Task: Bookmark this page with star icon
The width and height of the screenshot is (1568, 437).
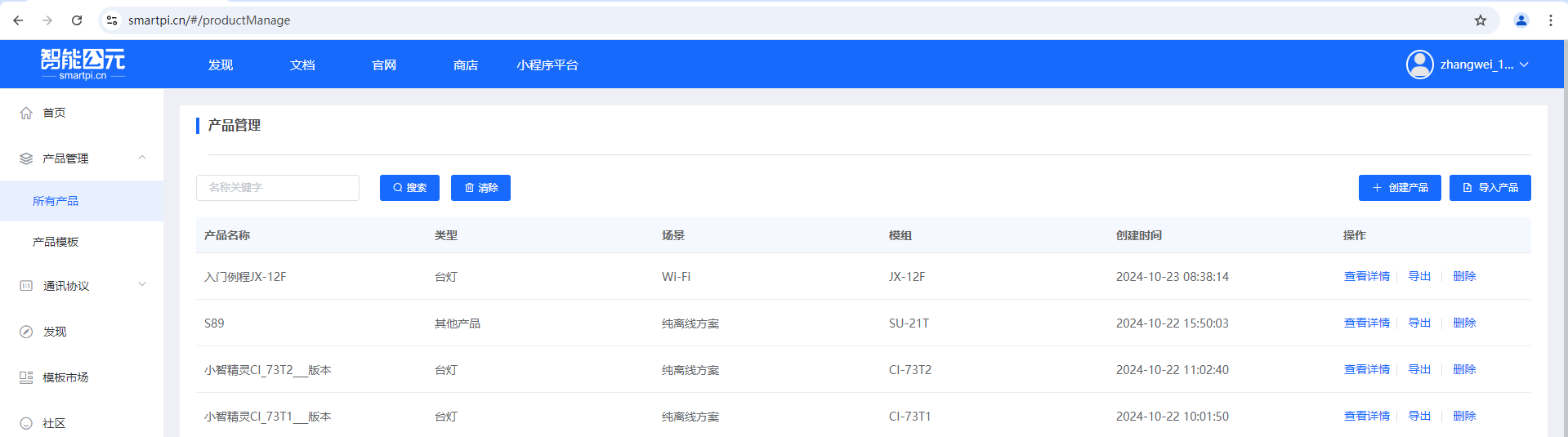Action: [x=1481, y=20]
